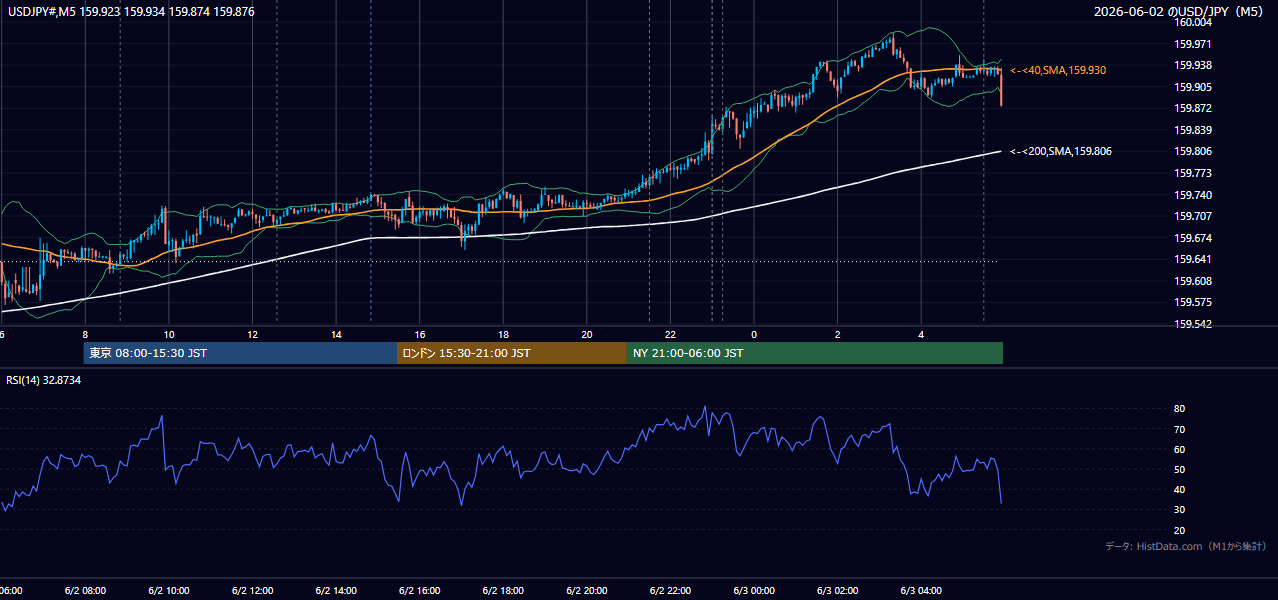Click the 159.575 price axis label
The image size is (1278, 600).
[x=1192, y=302]
